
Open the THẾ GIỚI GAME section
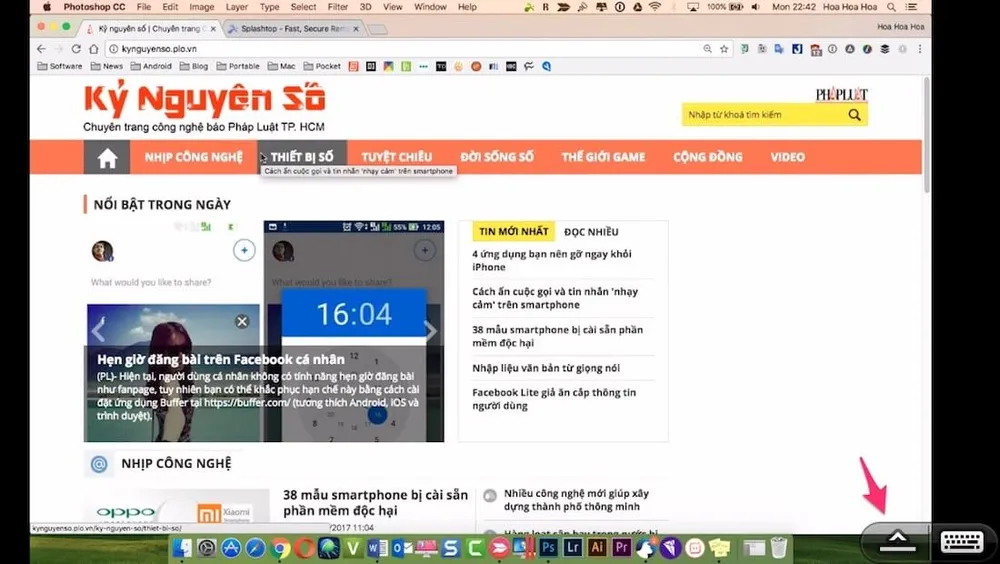click(x=603, y=157)
